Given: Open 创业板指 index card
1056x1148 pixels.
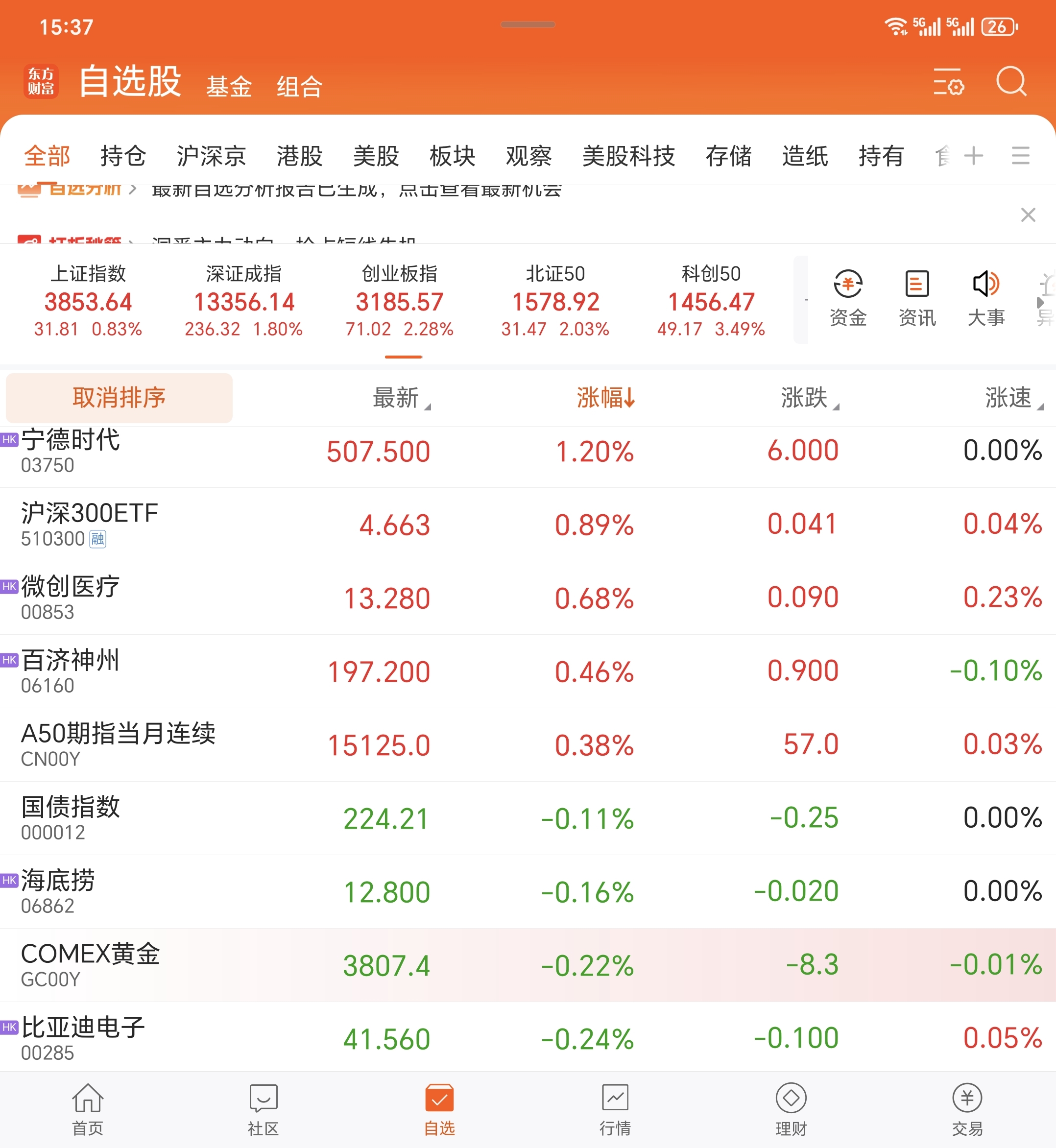Looking at the screenshot, I should click(x=400, y=301).
